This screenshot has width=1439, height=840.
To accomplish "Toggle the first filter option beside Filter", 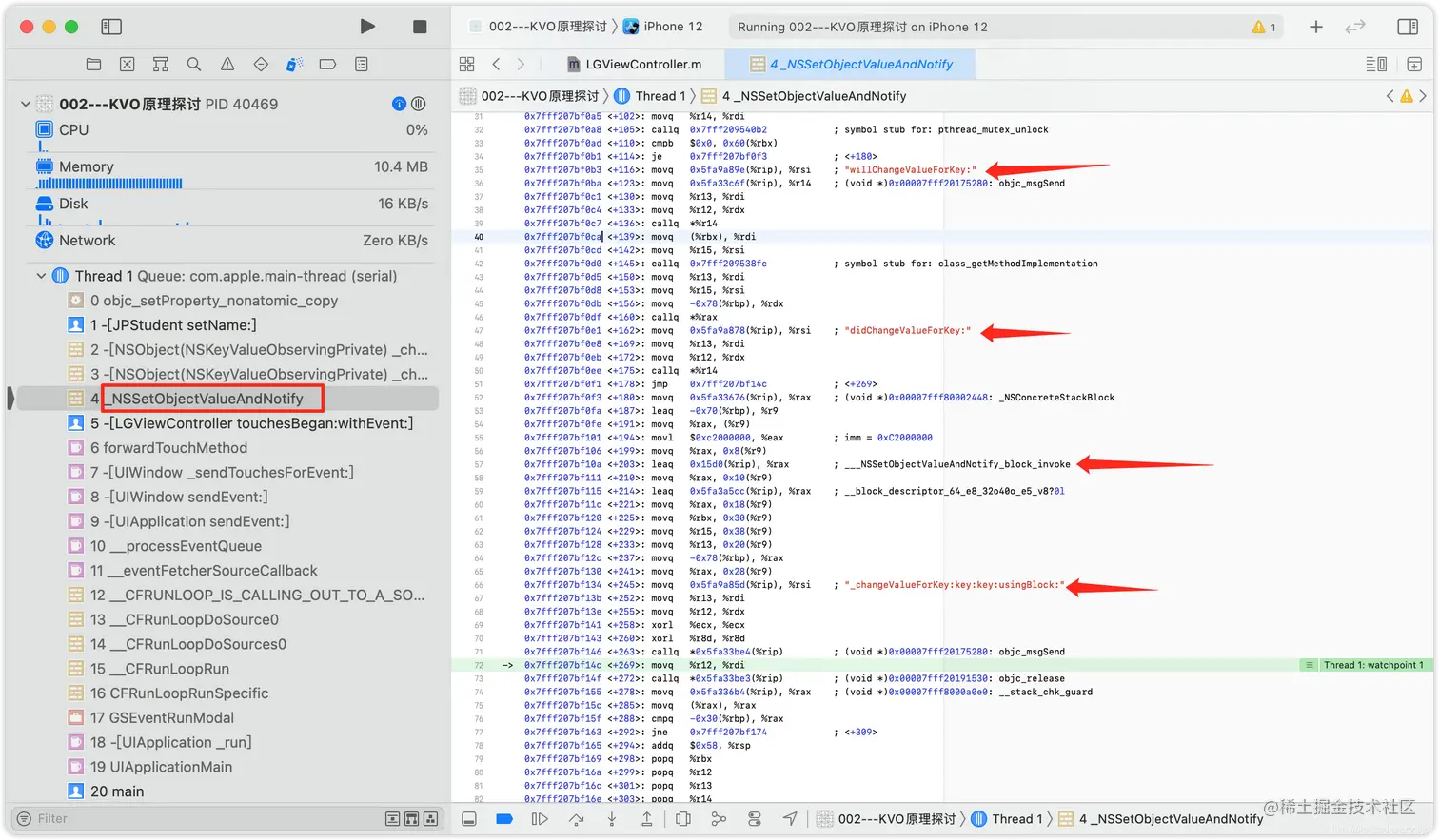I will (392, 818).
